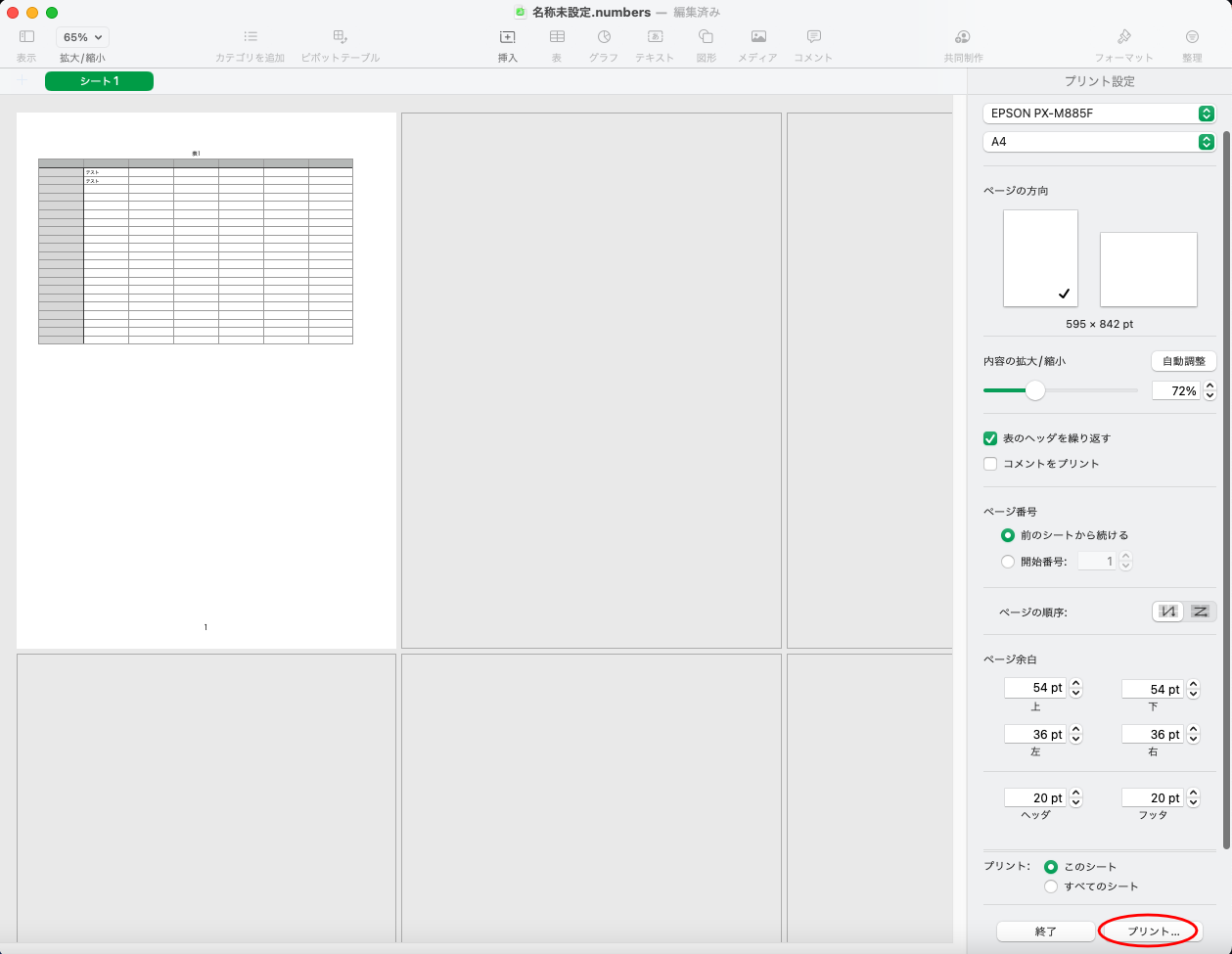Click the 右 right margin stepper
Viewport: 1232px width, 954px height.
[x=1193, y=734]
